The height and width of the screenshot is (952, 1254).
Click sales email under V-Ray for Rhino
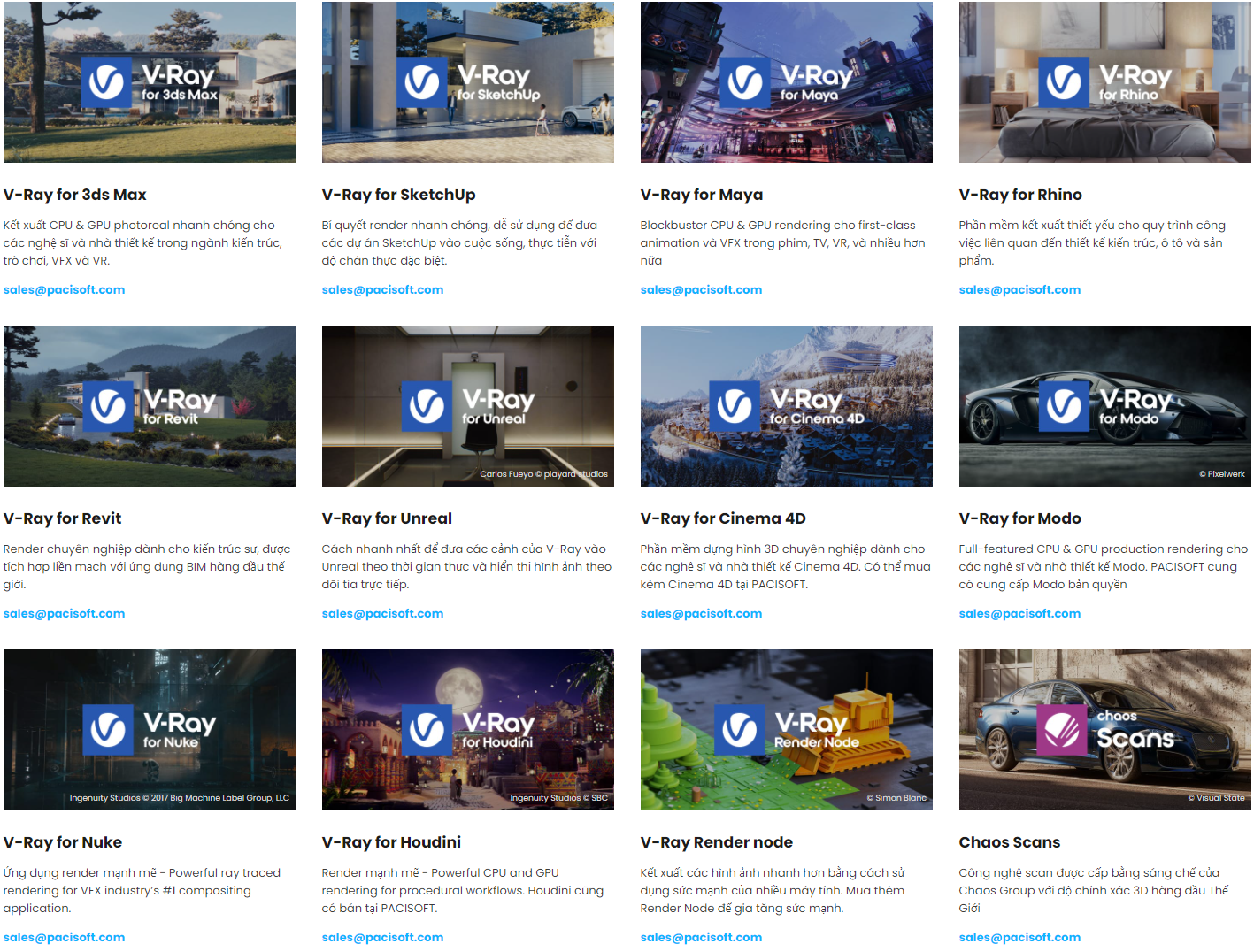1019,289
